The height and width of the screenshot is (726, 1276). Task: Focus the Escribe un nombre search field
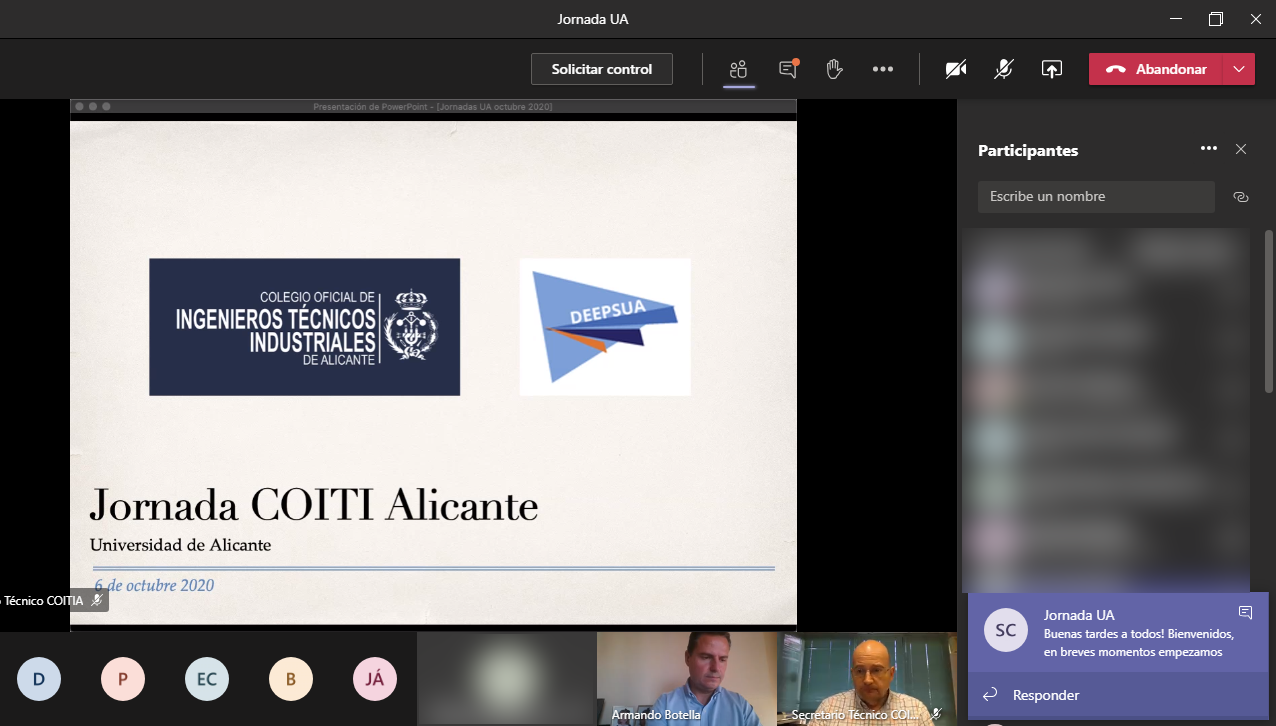(1096, 197)
